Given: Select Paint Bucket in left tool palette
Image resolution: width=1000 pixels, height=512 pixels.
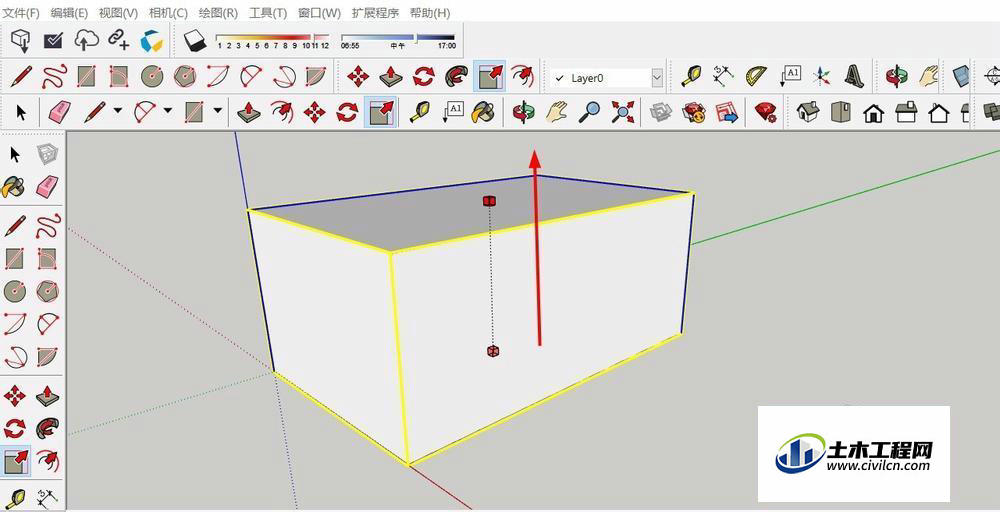Looking at the screenshot, I should (x=14, y=187).
